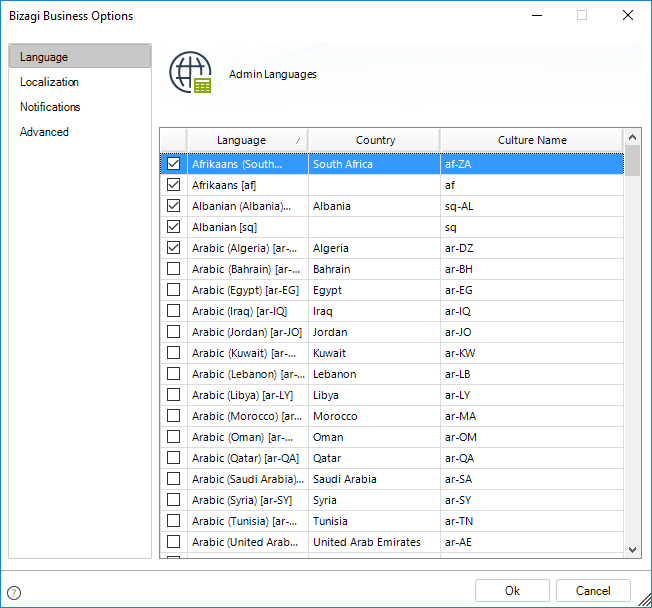Click the scrollbar up arrow
The image size is (652, 608).
point(632,137)
